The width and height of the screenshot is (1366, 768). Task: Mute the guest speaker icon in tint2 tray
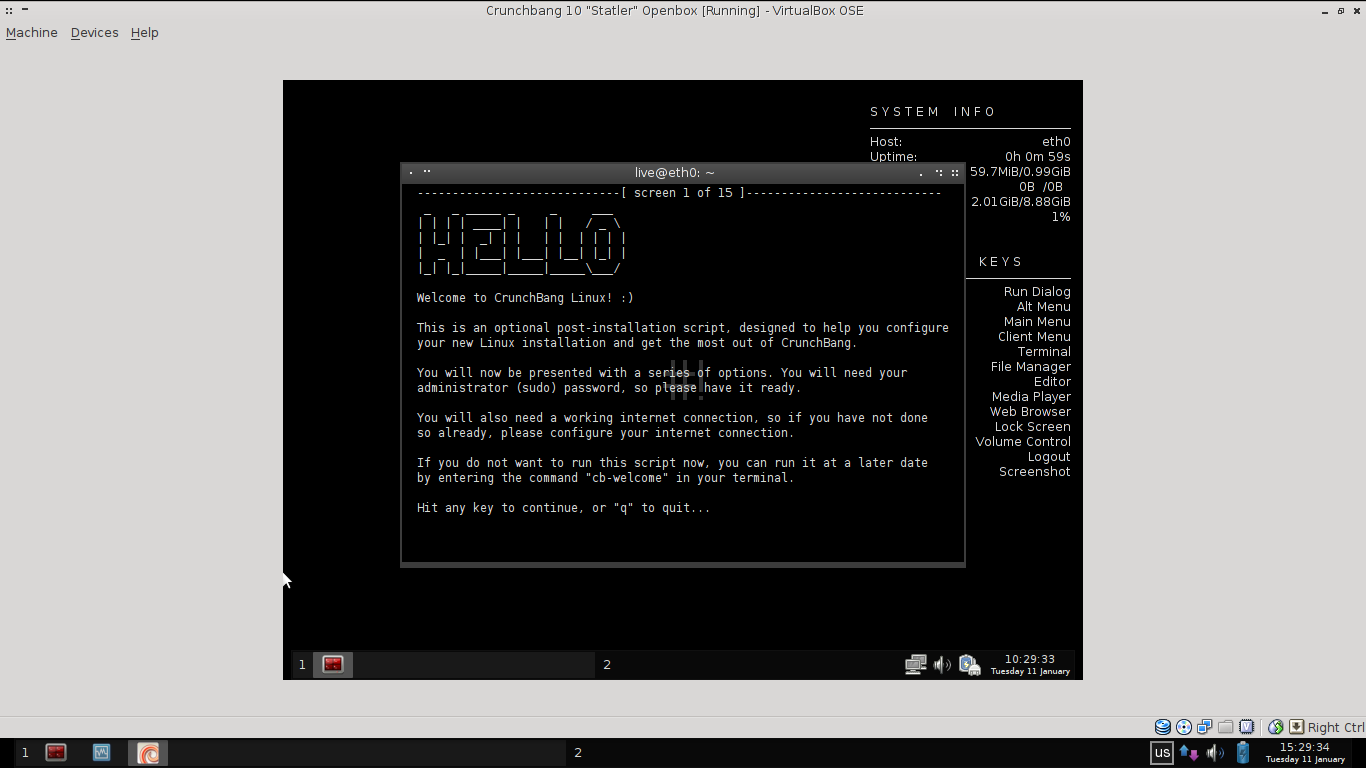pos(942,664)
